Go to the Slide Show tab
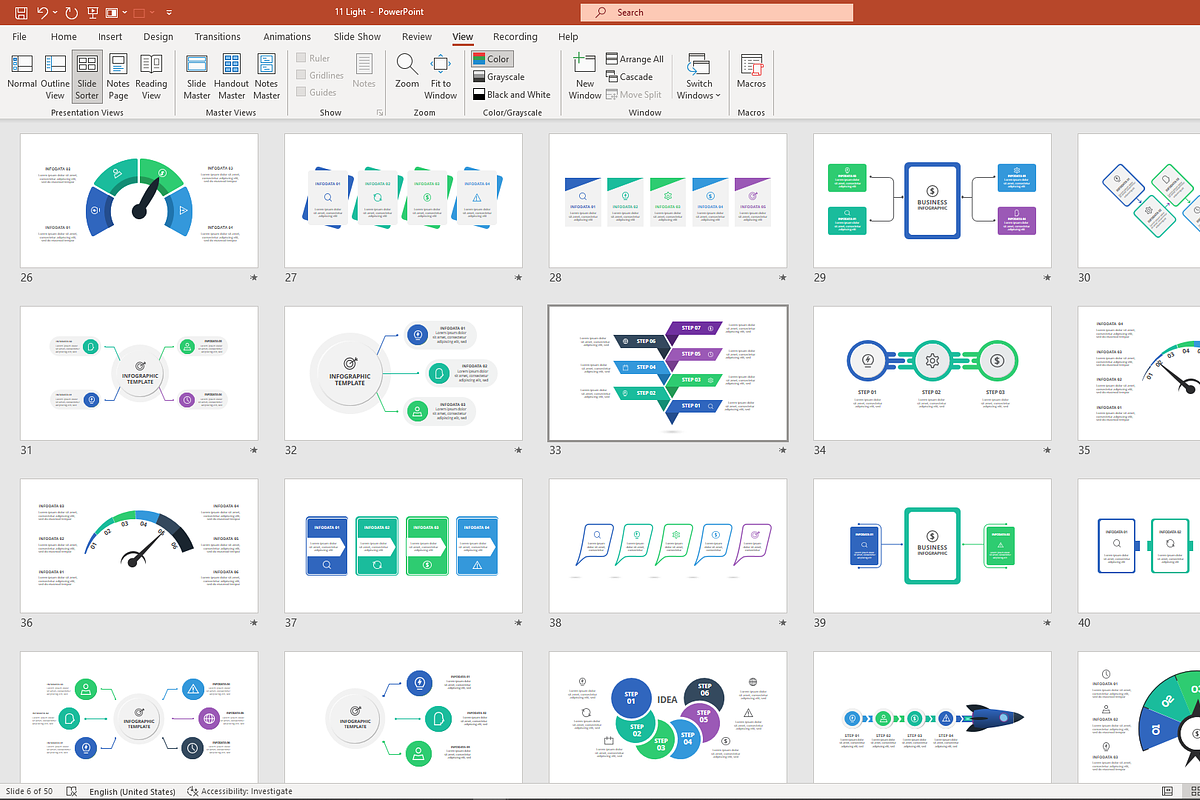 coord(357,37)
